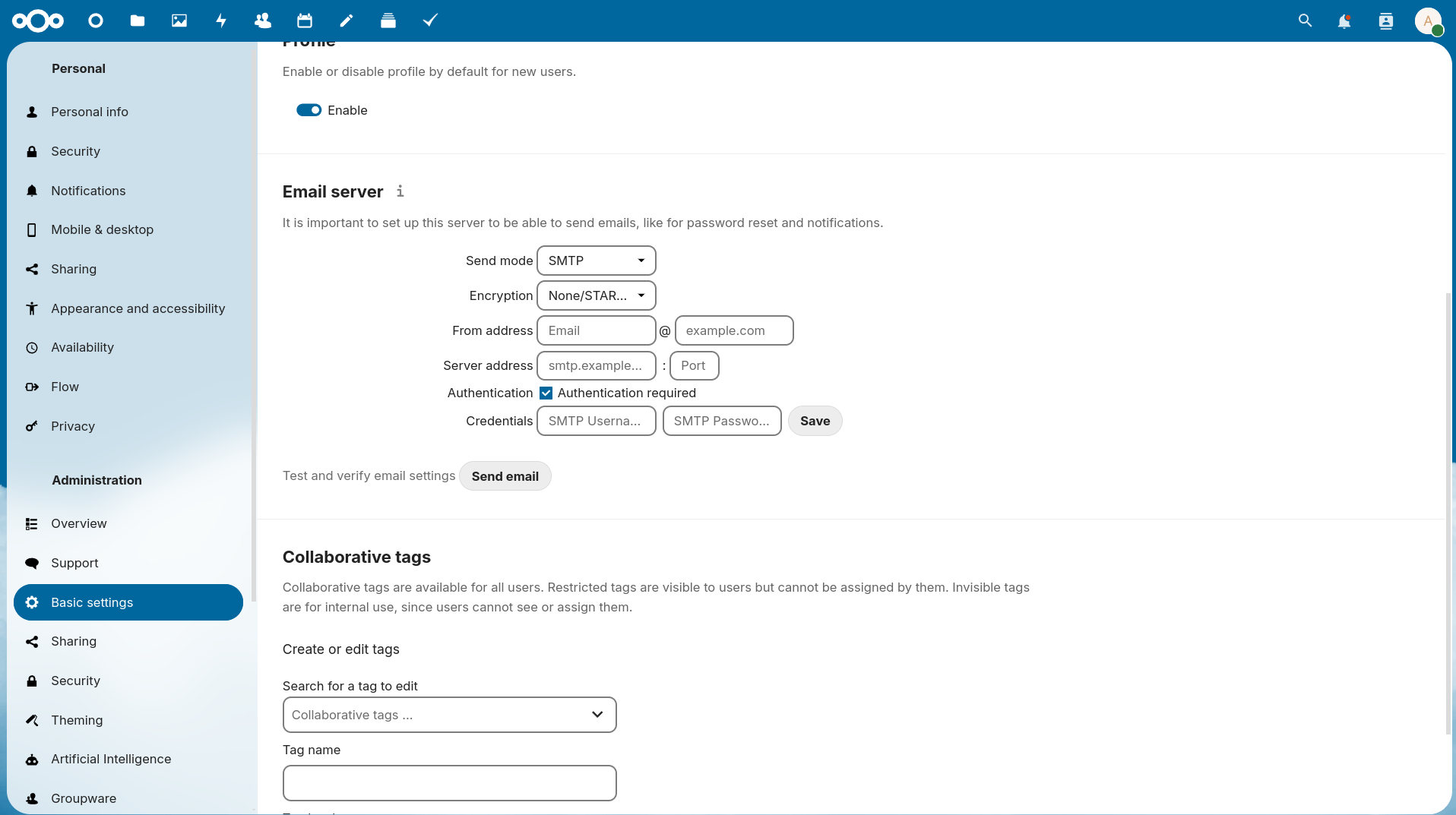This screenshot has height=815, width=1456.
Task: Open the Encryption dropdown
Action: (596, 295)
